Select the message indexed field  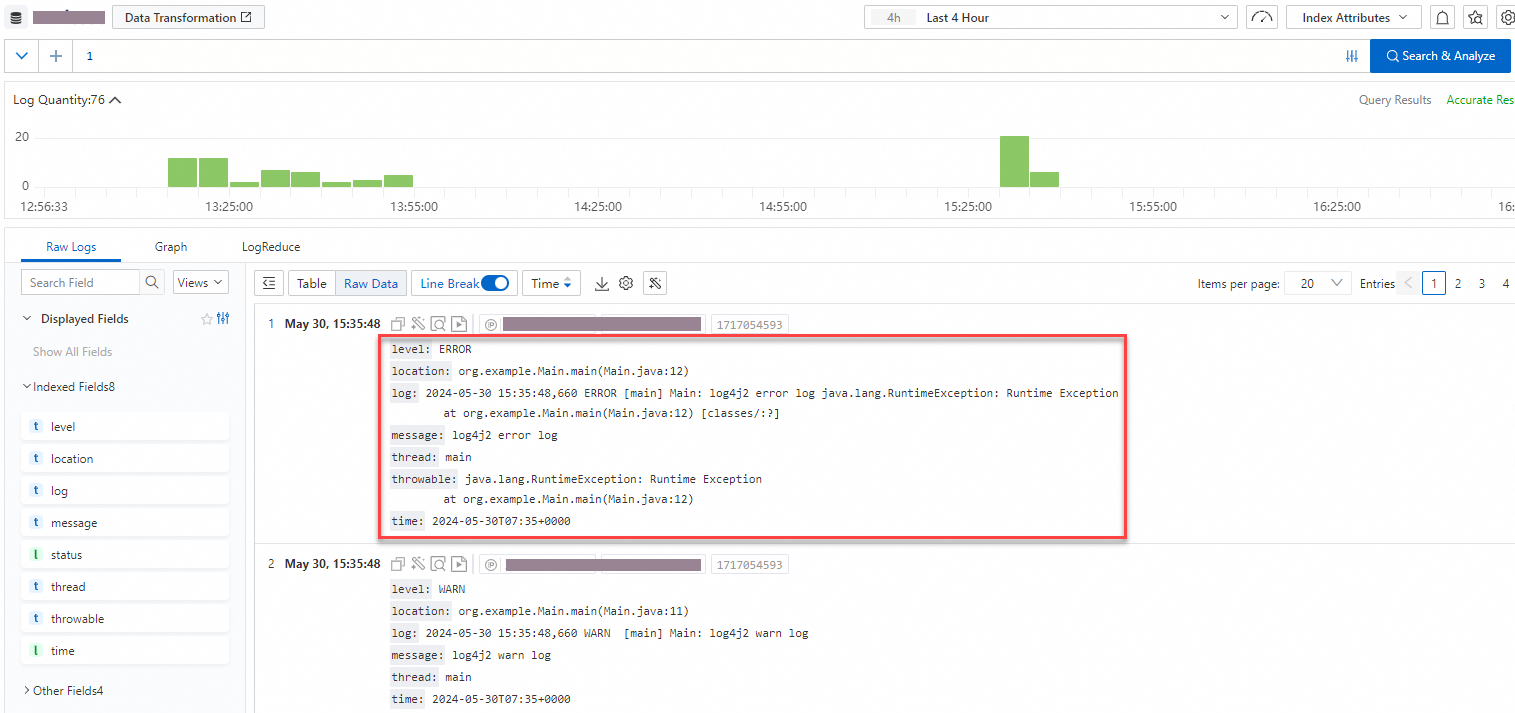[125, 523]
